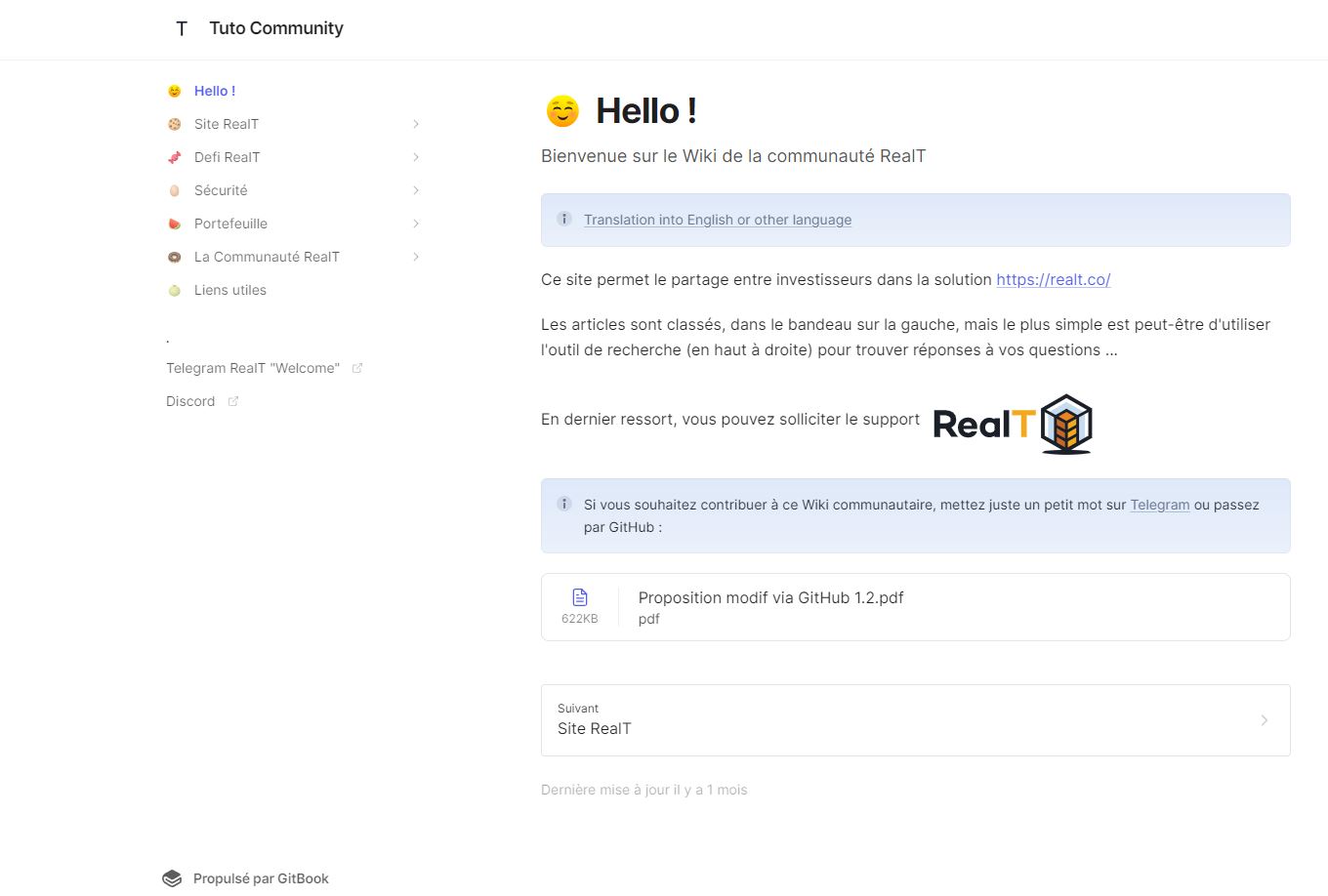This screenshot has width=1328, height=896.
Task: Open Telegram RealT "Welcome" link
Action: 253,368
